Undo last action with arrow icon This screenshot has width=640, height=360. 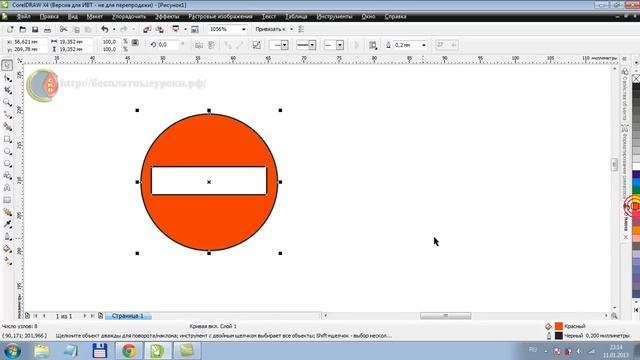pyautogui.click(x=105, y=29)
